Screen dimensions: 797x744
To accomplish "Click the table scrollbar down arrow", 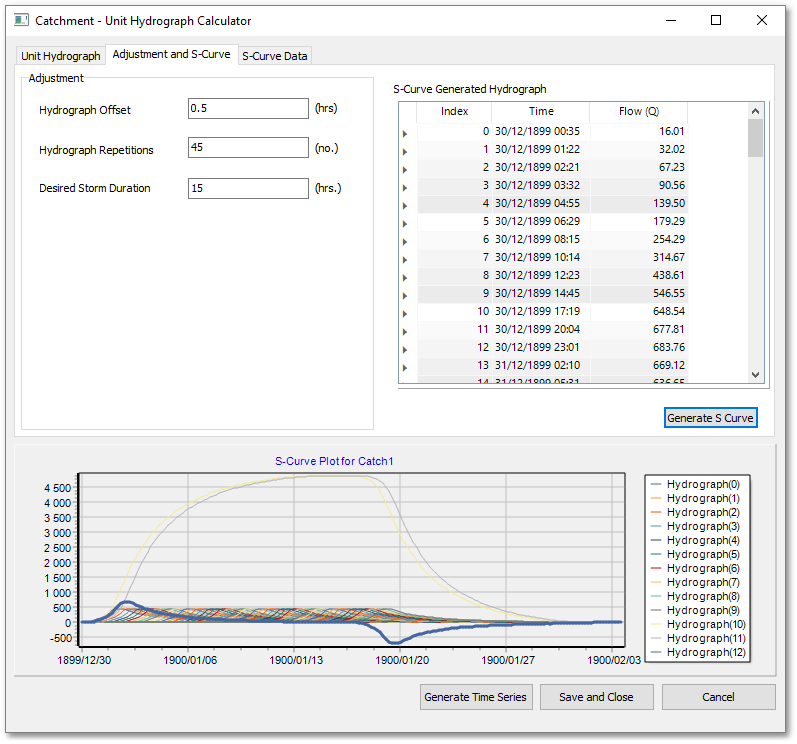I will (755, 375).
